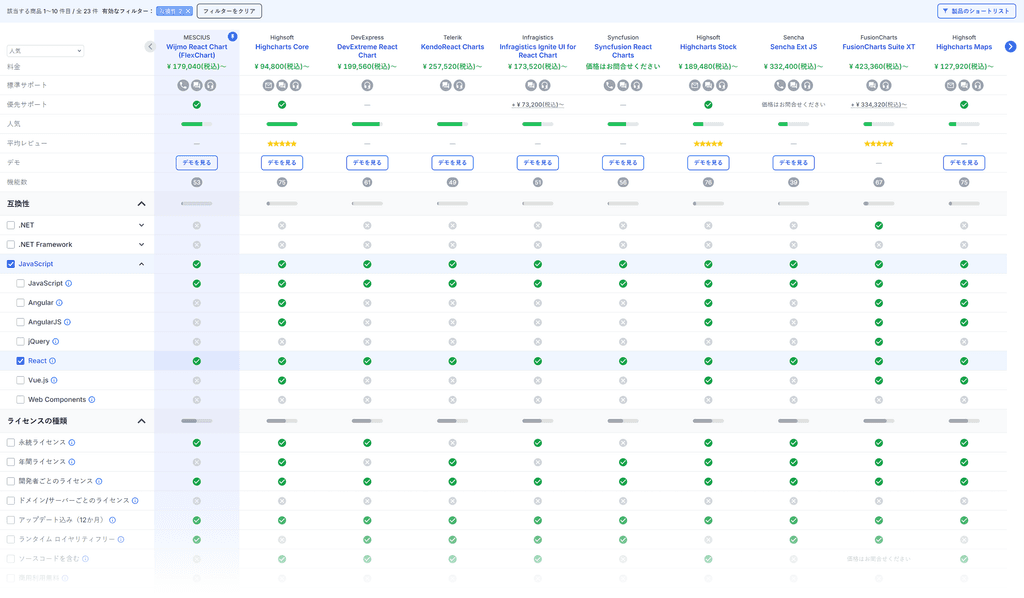Click phone support icon in Syncfusion column
This screenshot has width=1024, height=598.
[609, 86]
